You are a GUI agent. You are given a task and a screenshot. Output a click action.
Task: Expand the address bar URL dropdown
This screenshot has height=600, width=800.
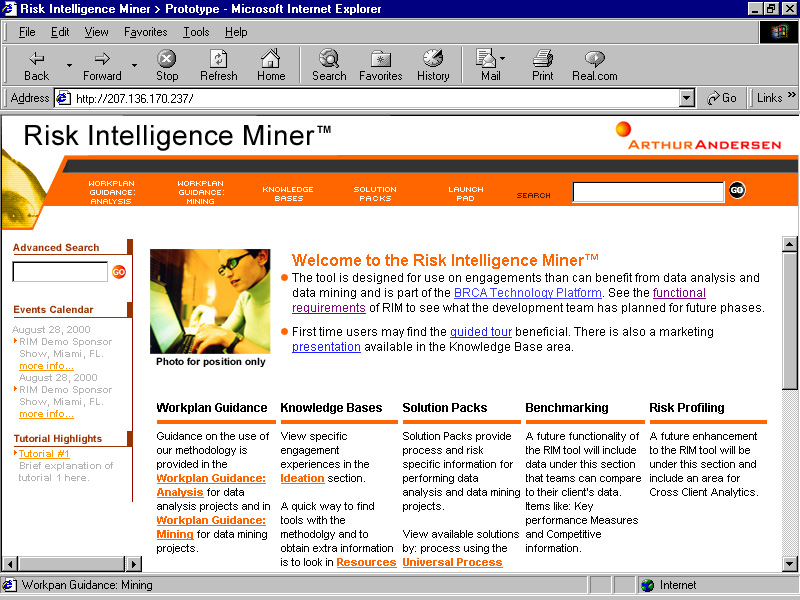point(687,98)
